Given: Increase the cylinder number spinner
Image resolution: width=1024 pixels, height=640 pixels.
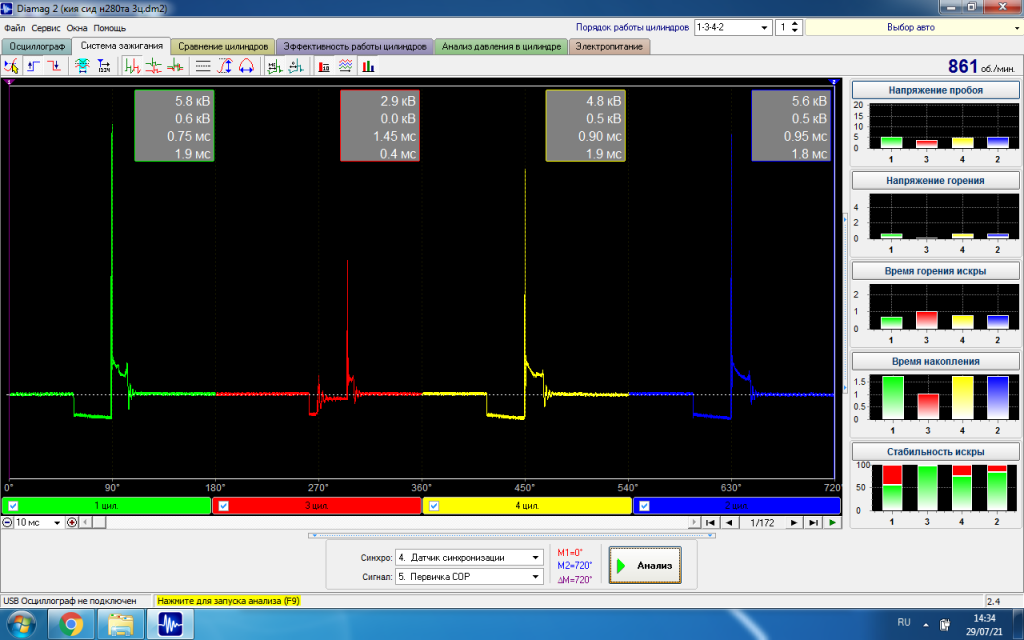Looking at the screenshot, I should coord(795,24).
